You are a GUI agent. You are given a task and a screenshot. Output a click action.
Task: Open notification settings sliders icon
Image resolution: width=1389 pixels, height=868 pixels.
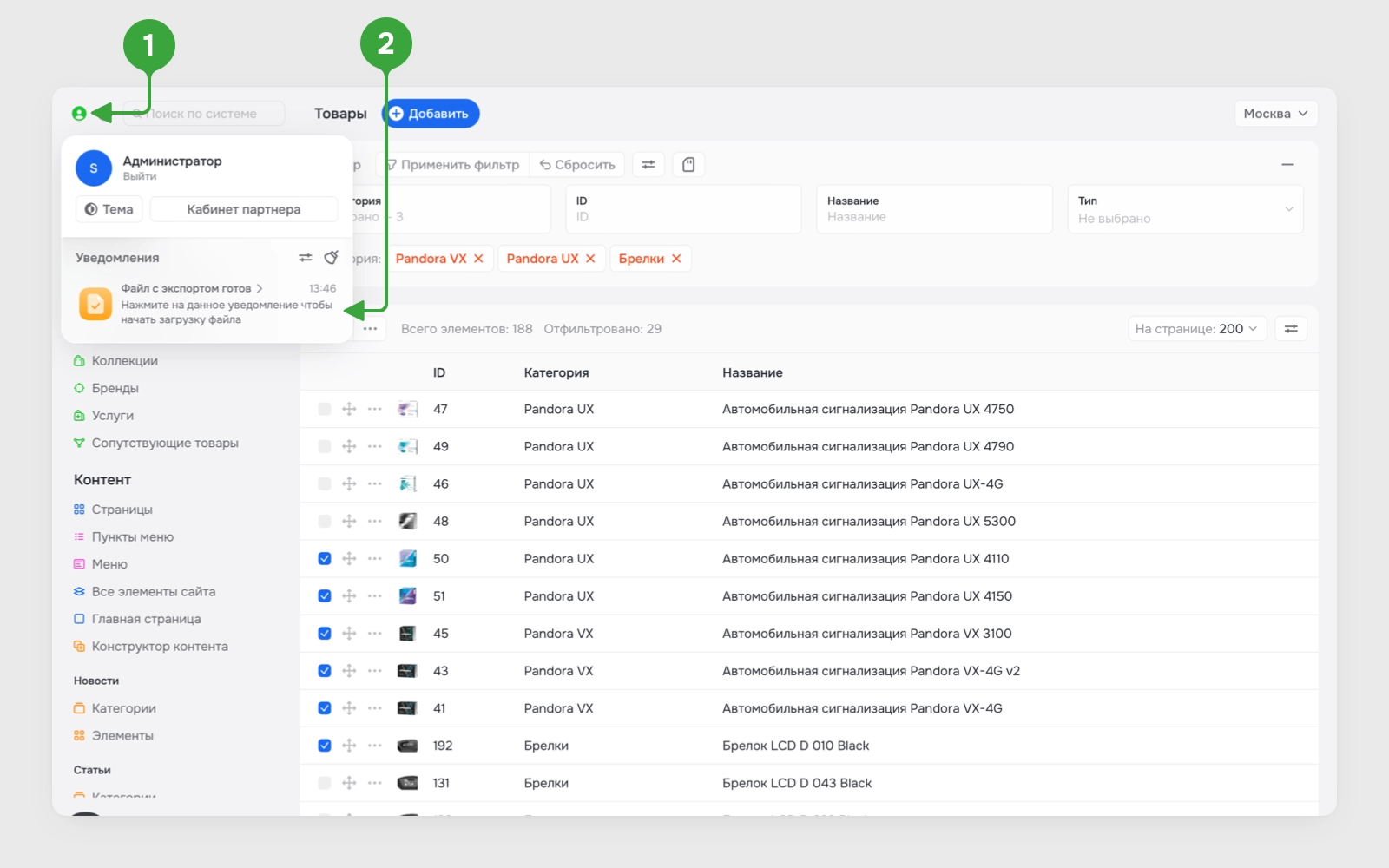[x=306, y=258]
